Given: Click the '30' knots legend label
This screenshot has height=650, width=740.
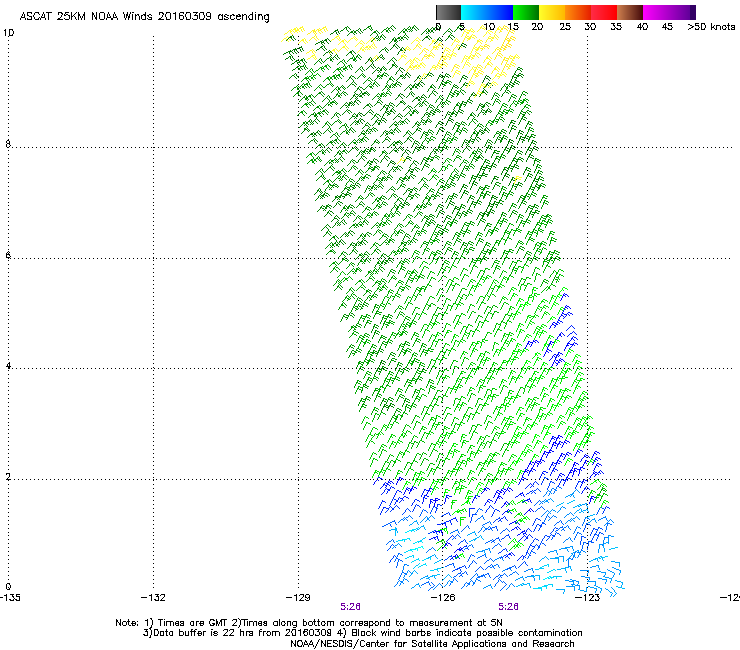Looking at the screenshot, I should coord(590,27).
